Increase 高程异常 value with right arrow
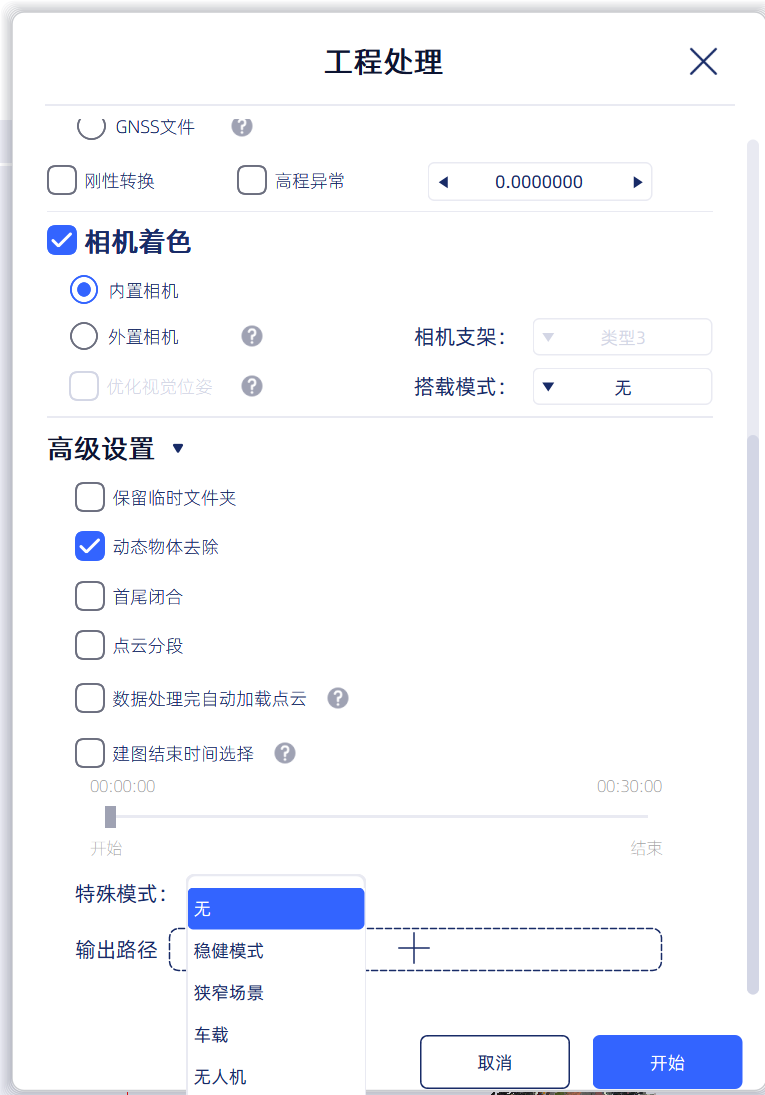 click(x=637, y=182)
